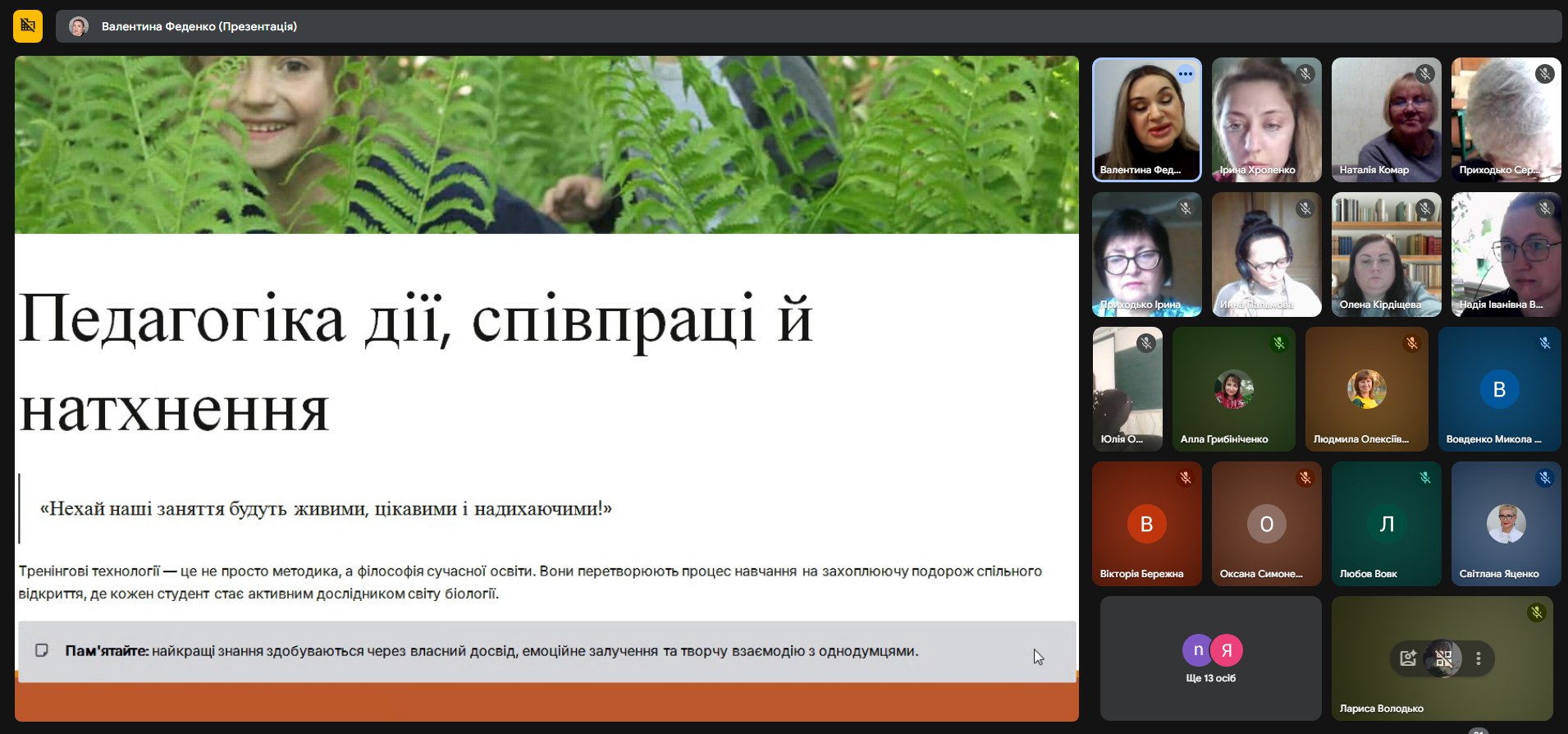The width and height of the screenshot is (1568, 734).
Task: Select Оксана Симоне... participant tile
Action: click(1266, 524)
